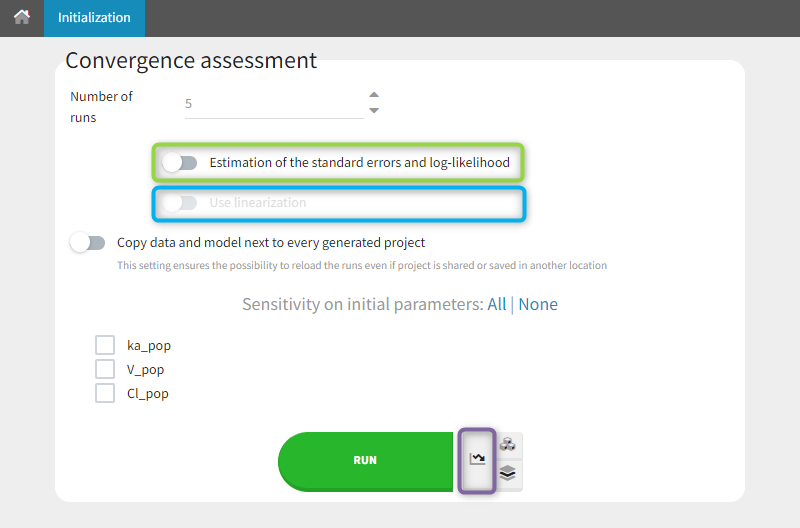
Task: Decrease the number of runs with down arrow
Action: pos(374,110)
